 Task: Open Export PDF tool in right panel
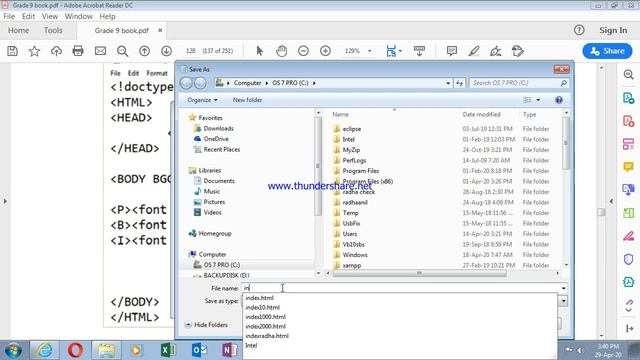click(x=629, y=98)
